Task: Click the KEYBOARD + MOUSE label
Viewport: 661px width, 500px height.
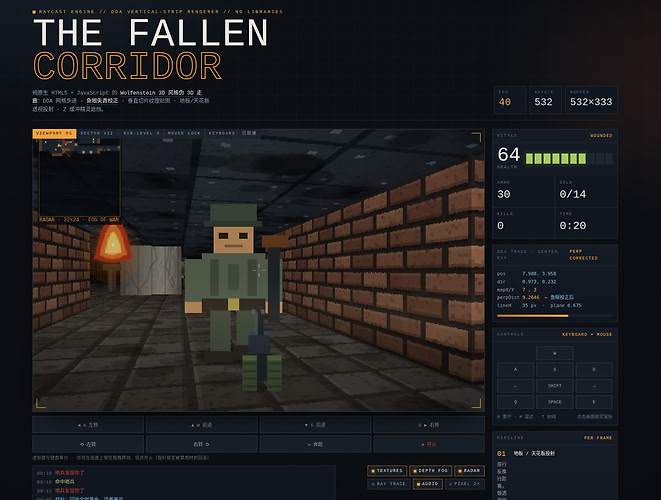Action: [587, 334]
